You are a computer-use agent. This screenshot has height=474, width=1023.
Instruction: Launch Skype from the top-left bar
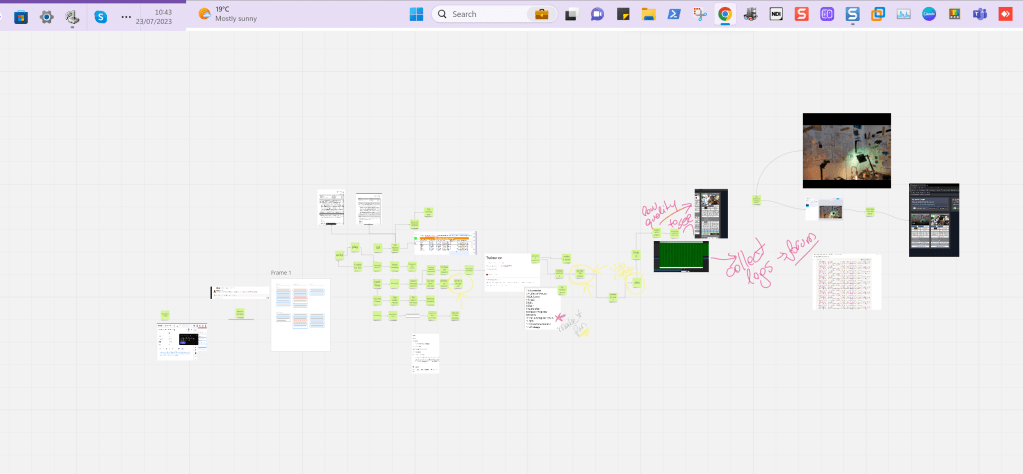coord(100,17)
